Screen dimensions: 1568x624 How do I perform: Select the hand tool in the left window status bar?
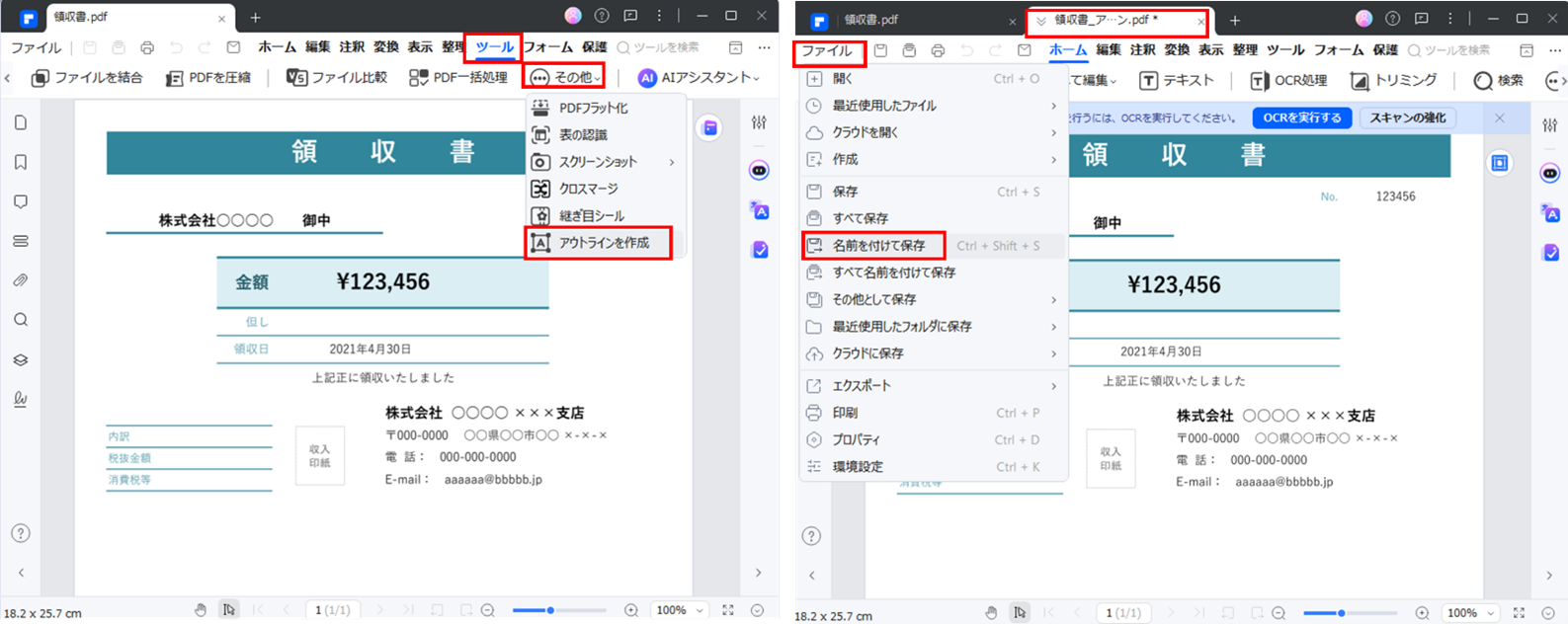point(201,610)
